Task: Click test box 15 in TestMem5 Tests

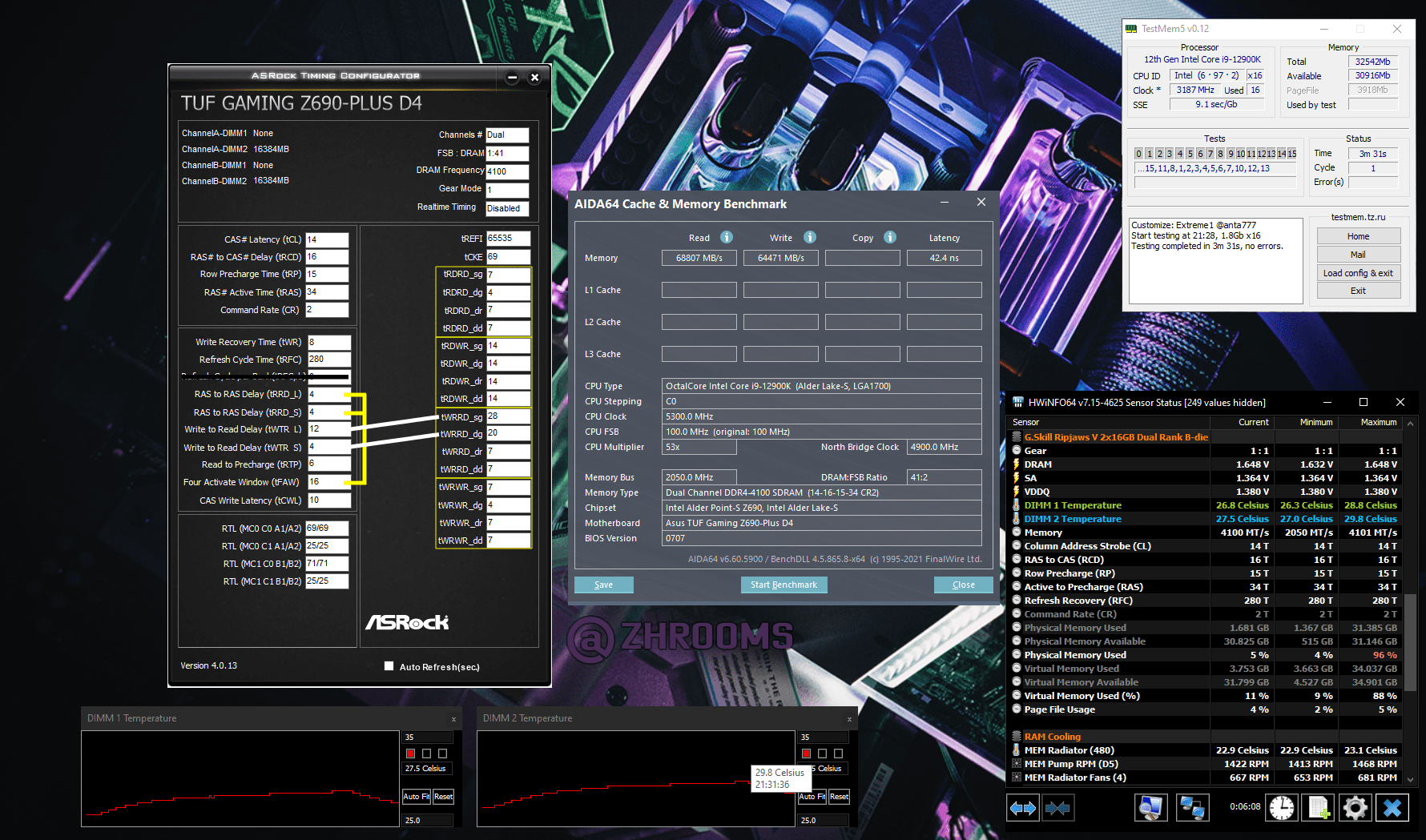Action: click(1292, 154)
